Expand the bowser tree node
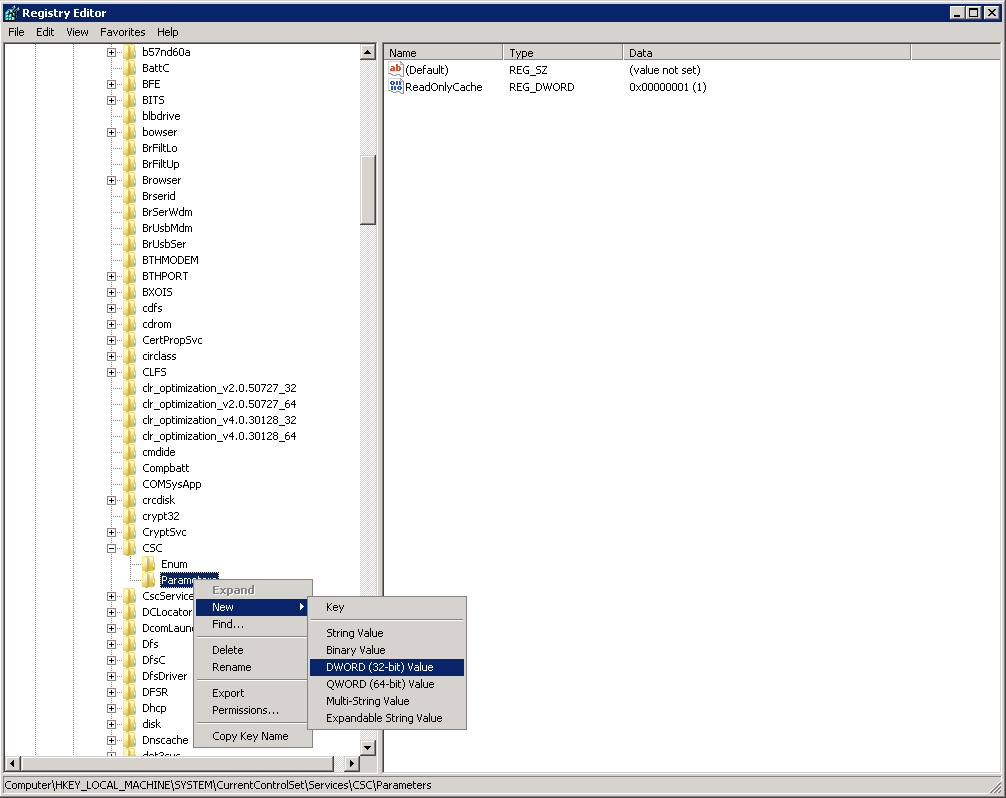The image size is (1006, 798). [x=112, y=133]
